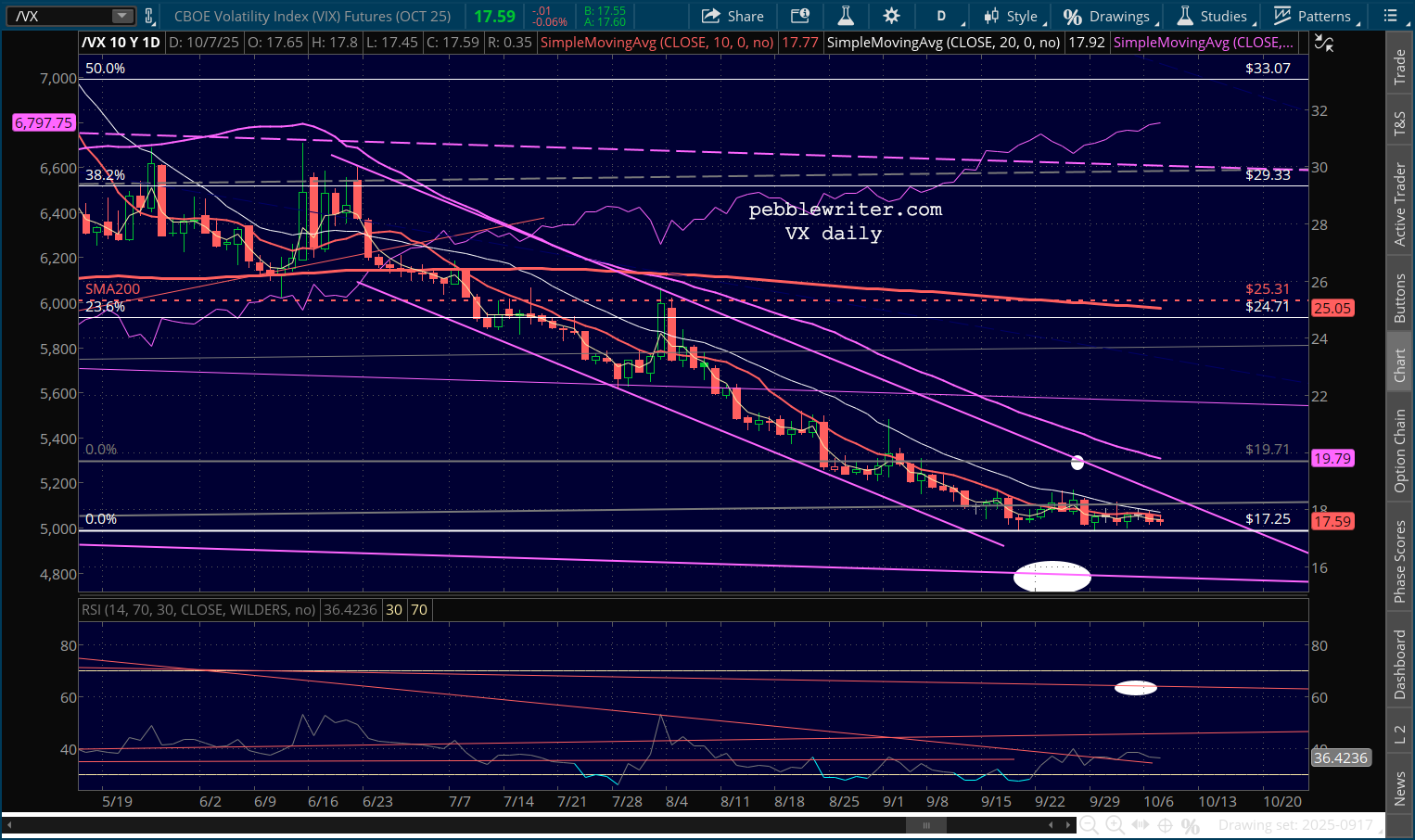The image size is (1415, 840).
Task: Toggle the symbol link clipboard icon
Action: (x=149, y=16)
